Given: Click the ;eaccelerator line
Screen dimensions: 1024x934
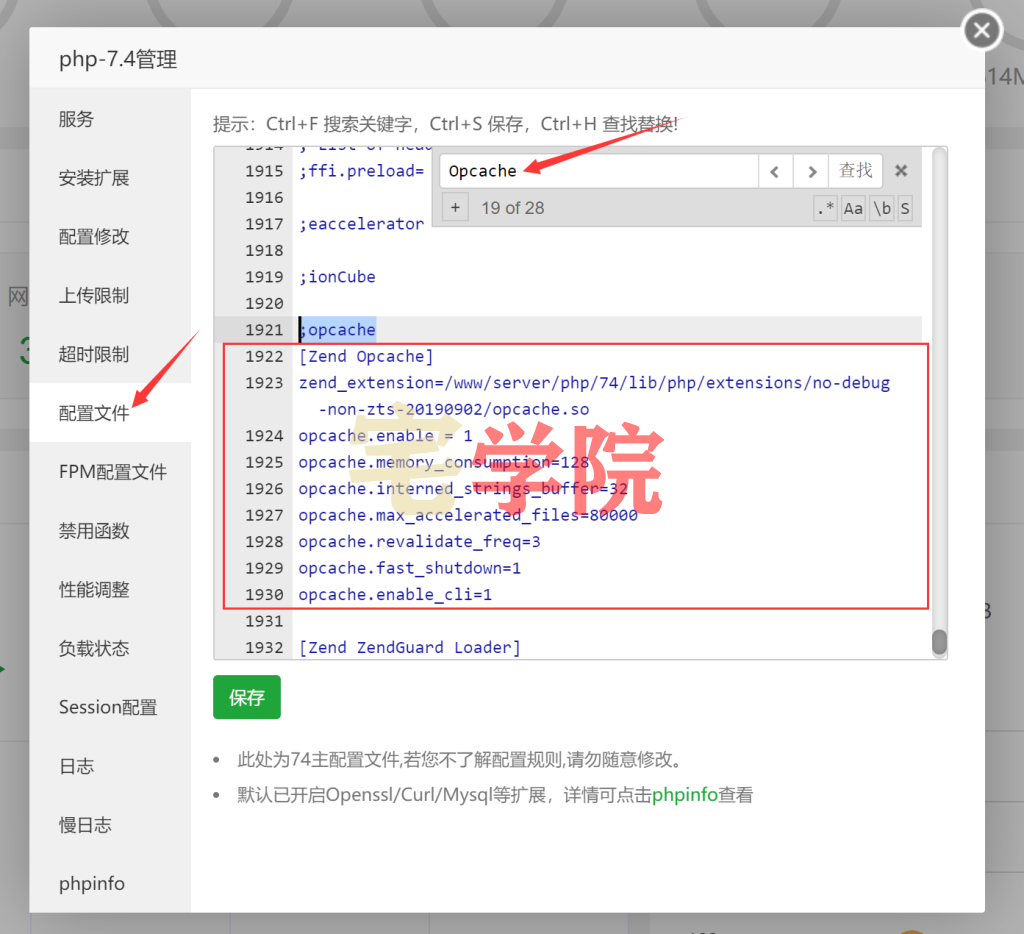Looking at the screenshot, I should (362, 224).
